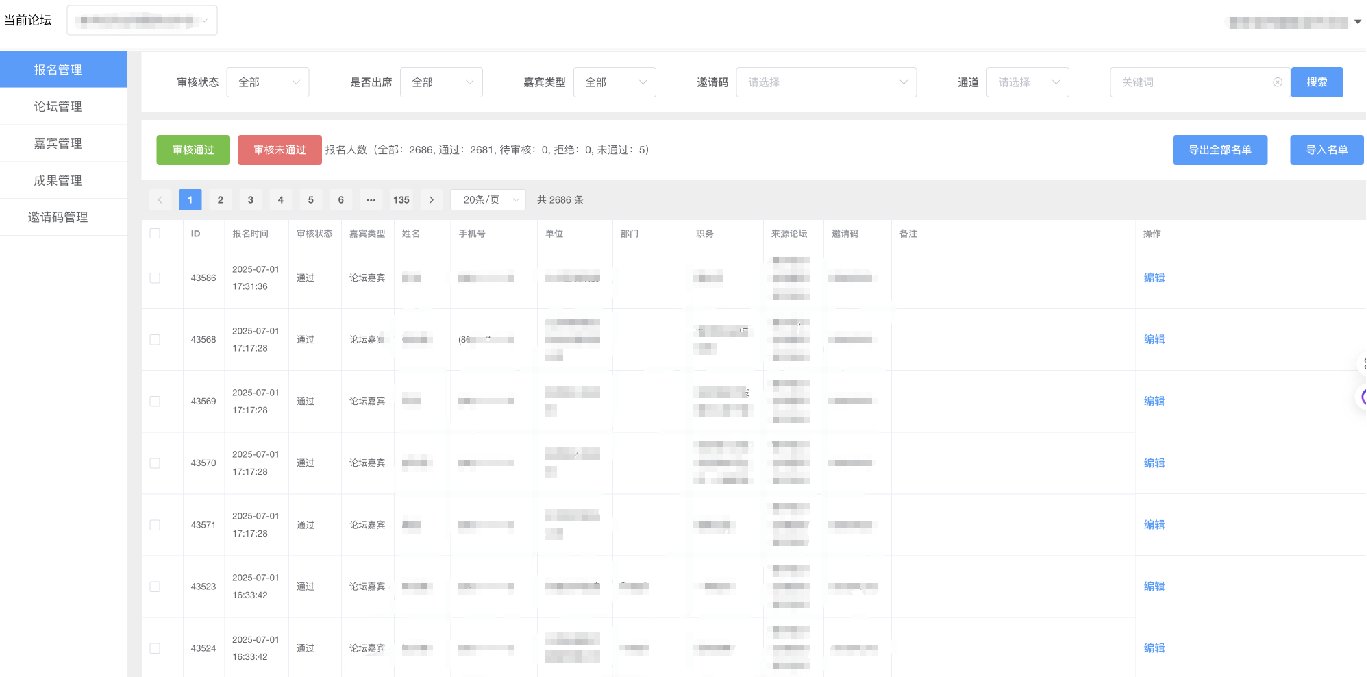This screenshot has width=1367, height=677.
Task: Open the 20条/页 page size selector
Action: tap(488, 200)
